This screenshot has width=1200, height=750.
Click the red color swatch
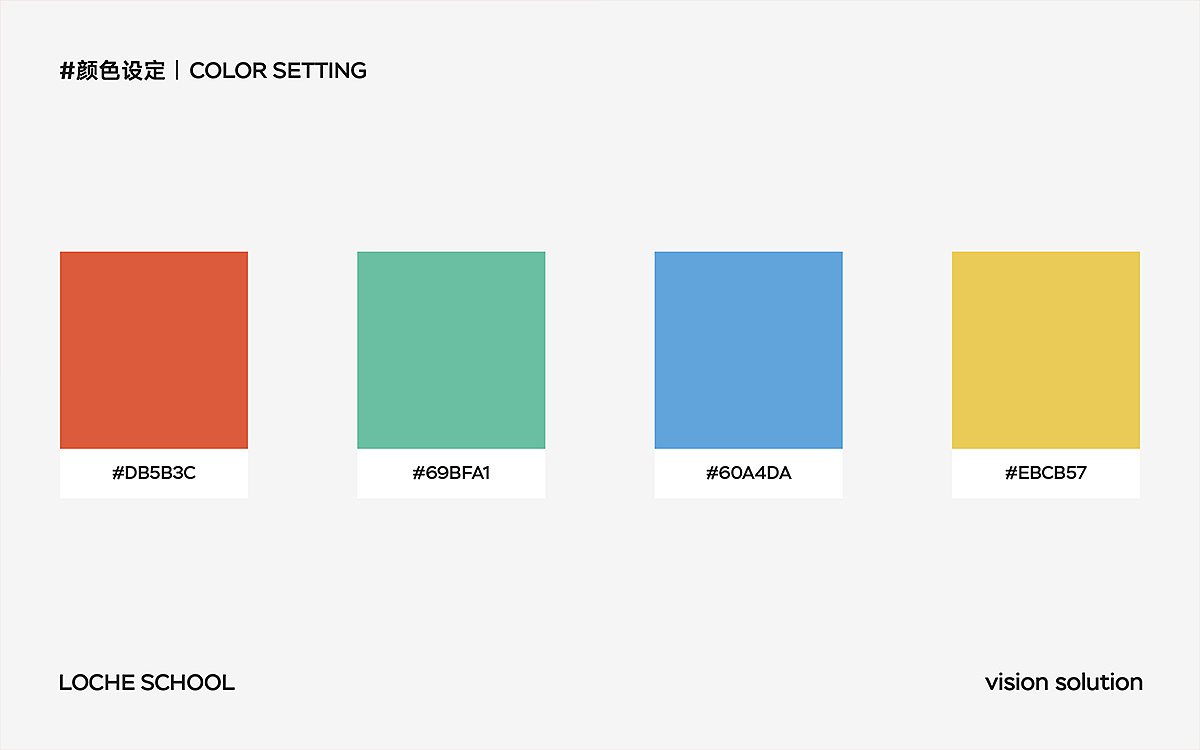[x=154, y=350]
